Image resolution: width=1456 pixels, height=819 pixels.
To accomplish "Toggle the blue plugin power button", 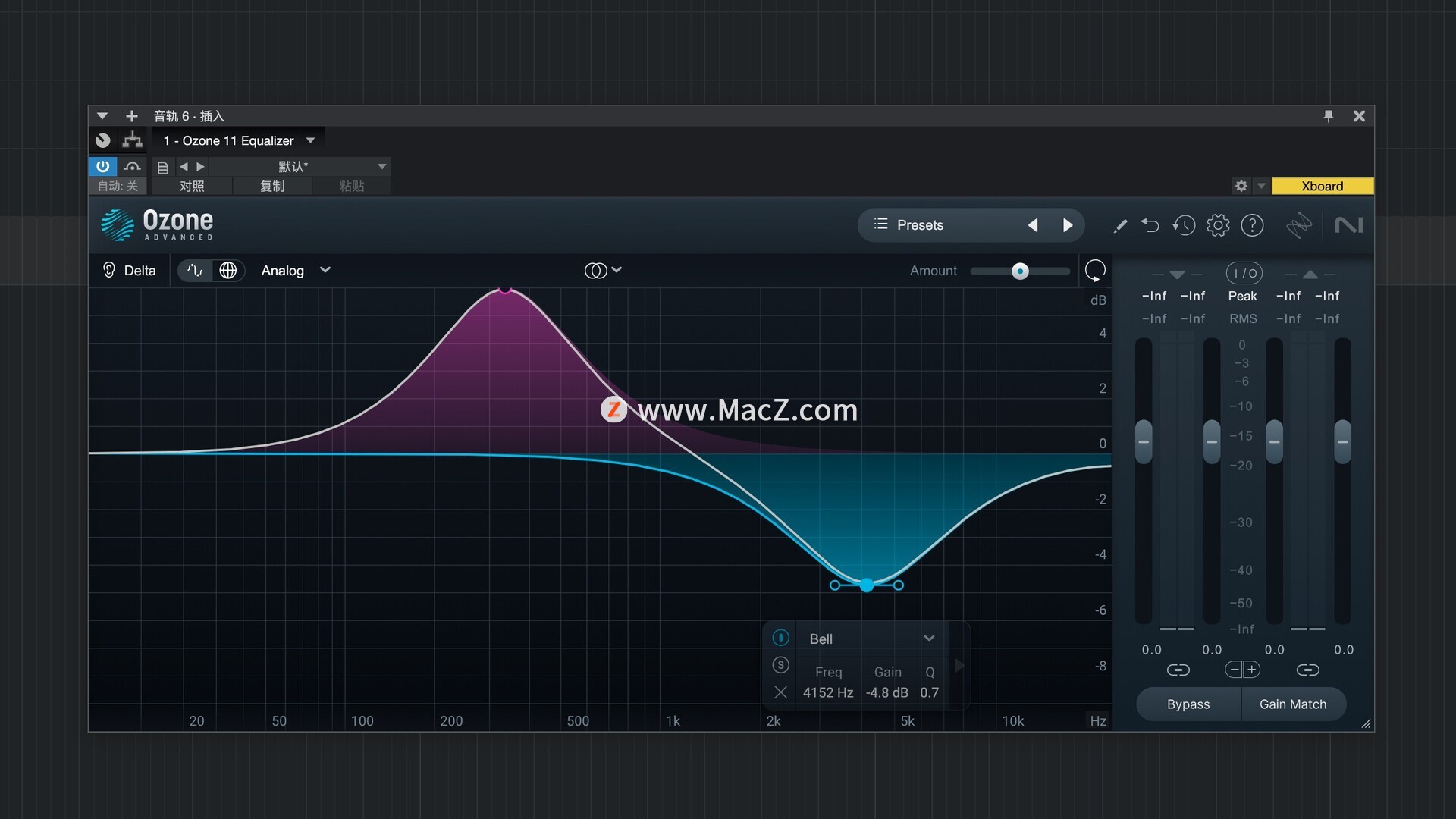I will 103,166.
